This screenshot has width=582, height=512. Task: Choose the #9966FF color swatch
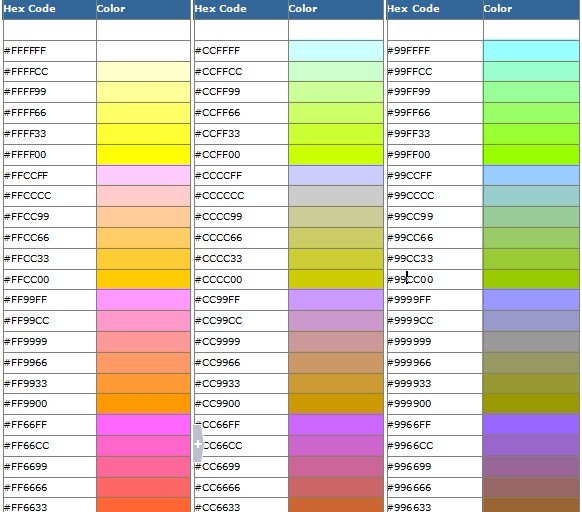point(531,425)
